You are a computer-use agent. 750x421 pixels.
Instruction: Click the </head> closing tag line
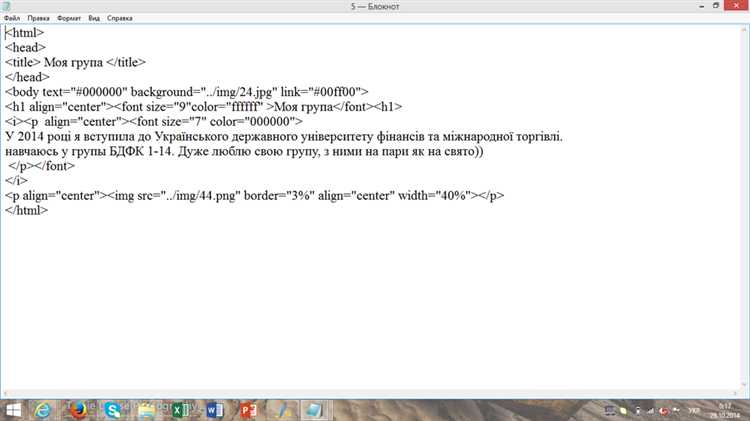[x=27, y=77]
